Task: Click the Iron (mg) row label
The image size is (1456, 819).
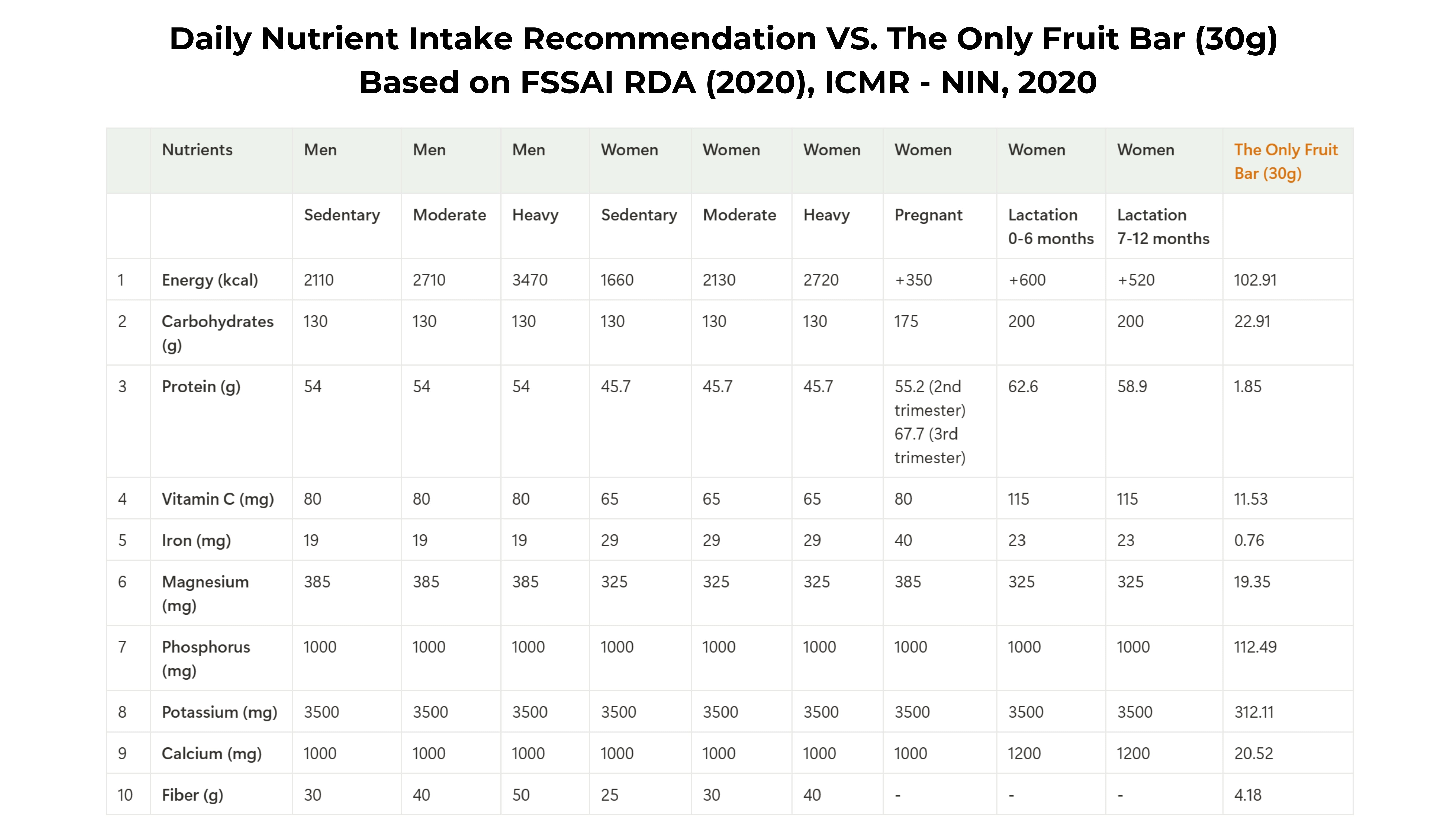Action: pos(196,541)
